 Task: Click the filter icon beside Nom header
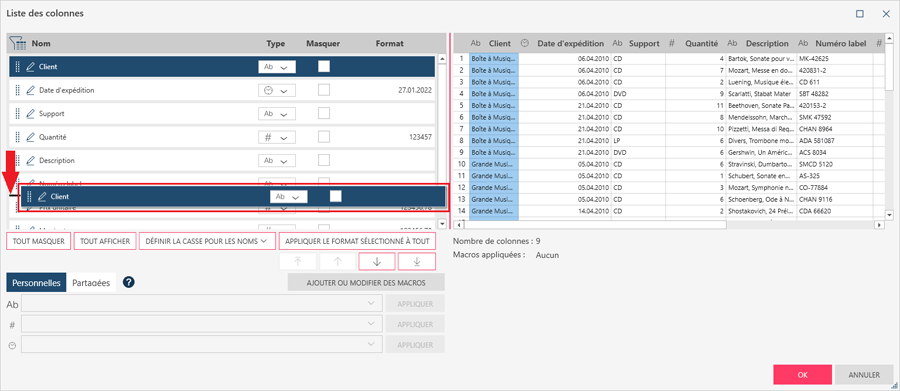tap(18, 43)
